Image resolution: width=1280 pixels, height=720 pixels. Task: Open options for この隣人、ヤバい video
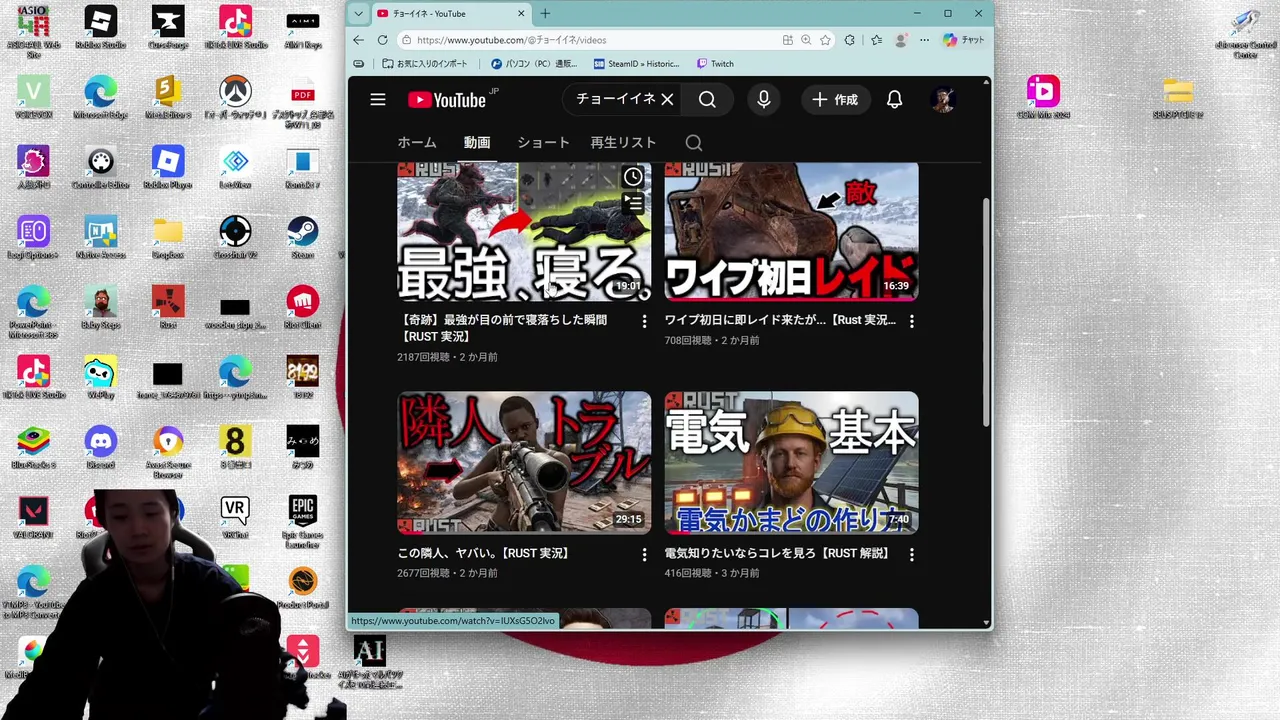click(x=644, y=554)
